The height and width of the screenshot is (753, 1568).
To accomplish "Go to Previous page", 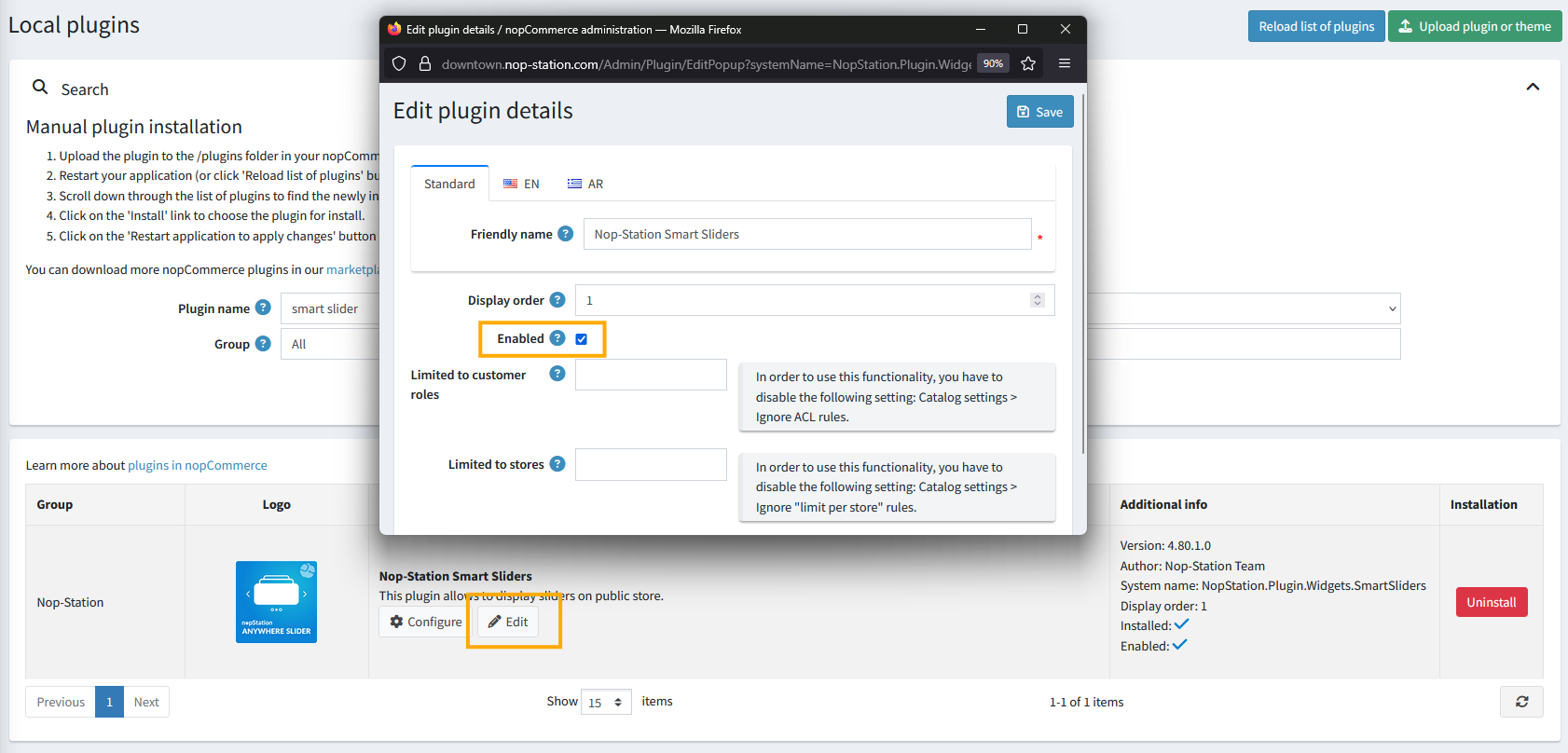I will (x=61, y=702).
